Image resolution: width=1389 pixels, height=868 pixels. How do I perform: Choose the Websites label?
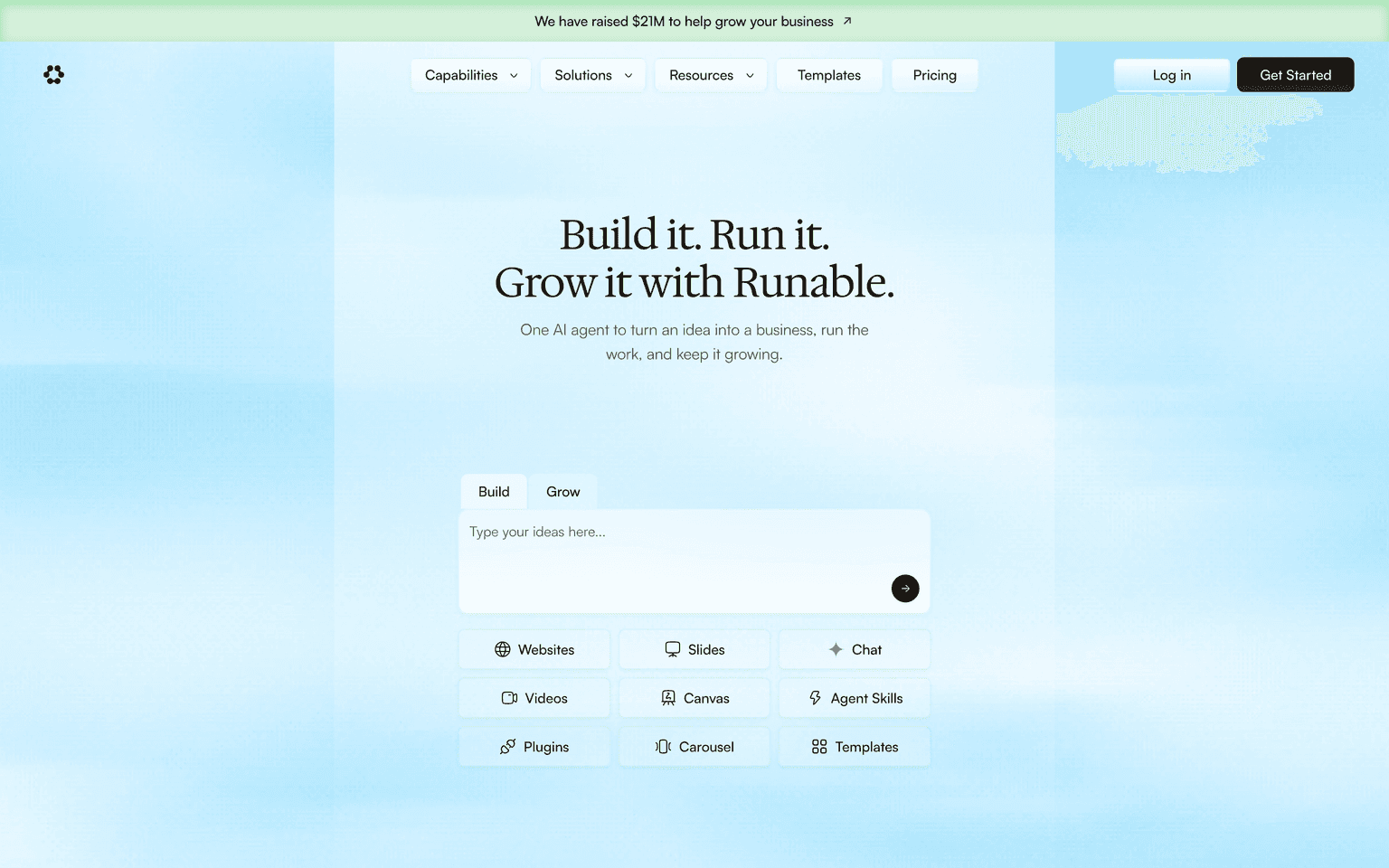tap(546, 649)
